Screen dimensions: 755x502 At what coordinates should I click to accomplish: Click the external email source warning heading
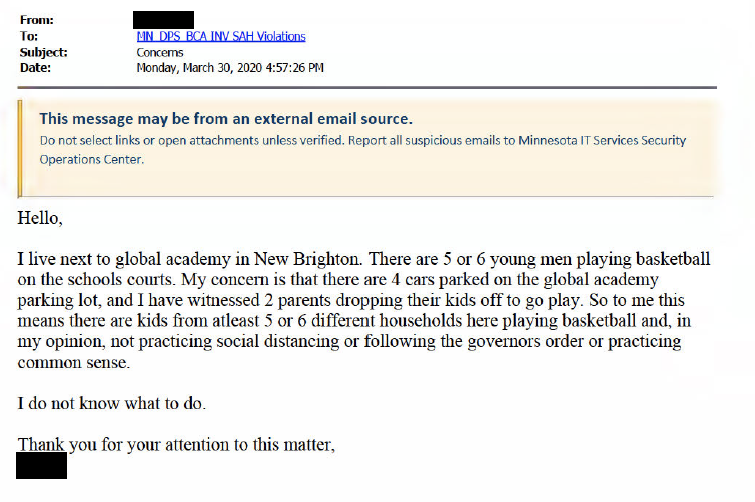tap(226, 118)
